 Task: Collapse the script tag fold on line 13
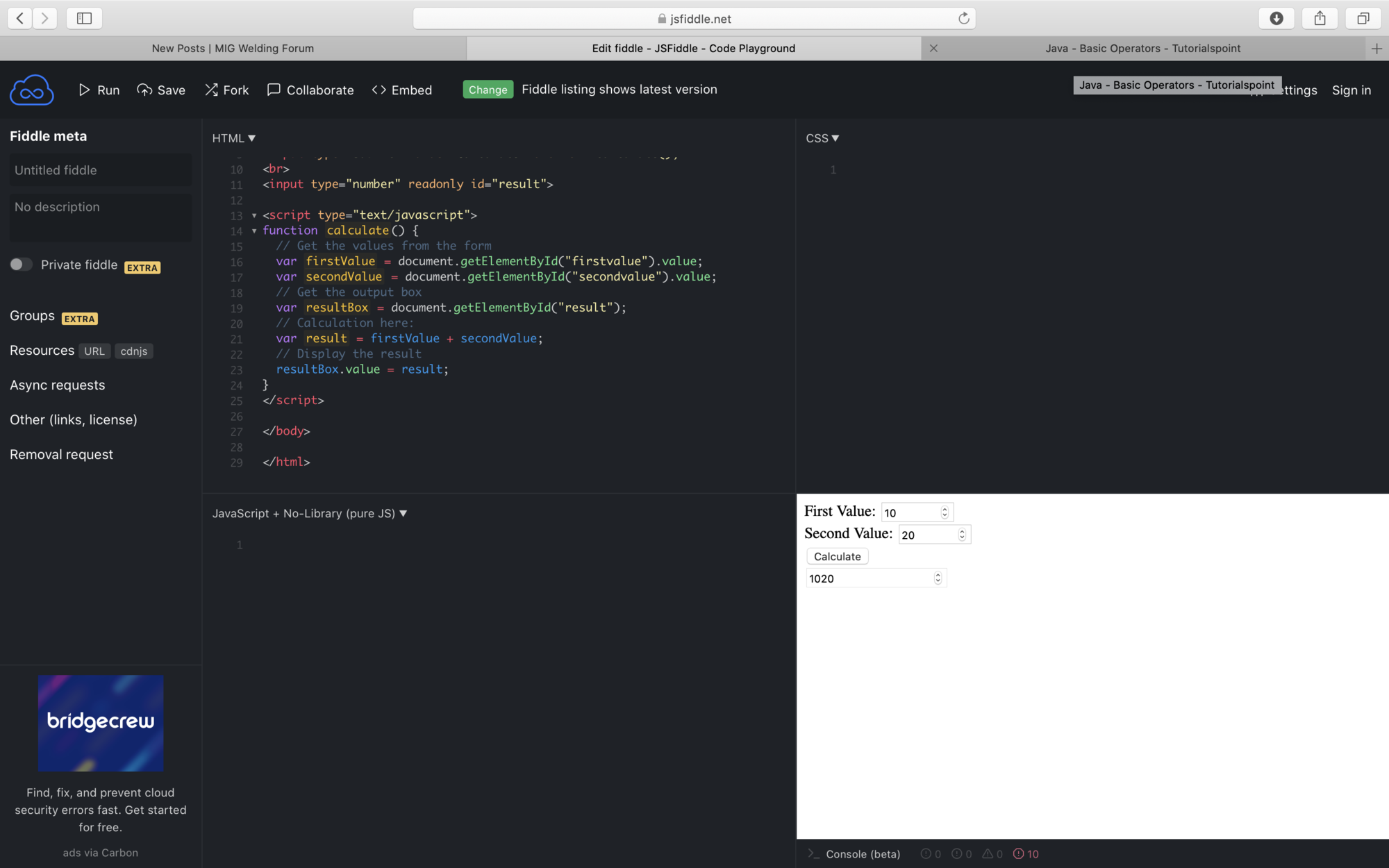(x=254, y=215)
